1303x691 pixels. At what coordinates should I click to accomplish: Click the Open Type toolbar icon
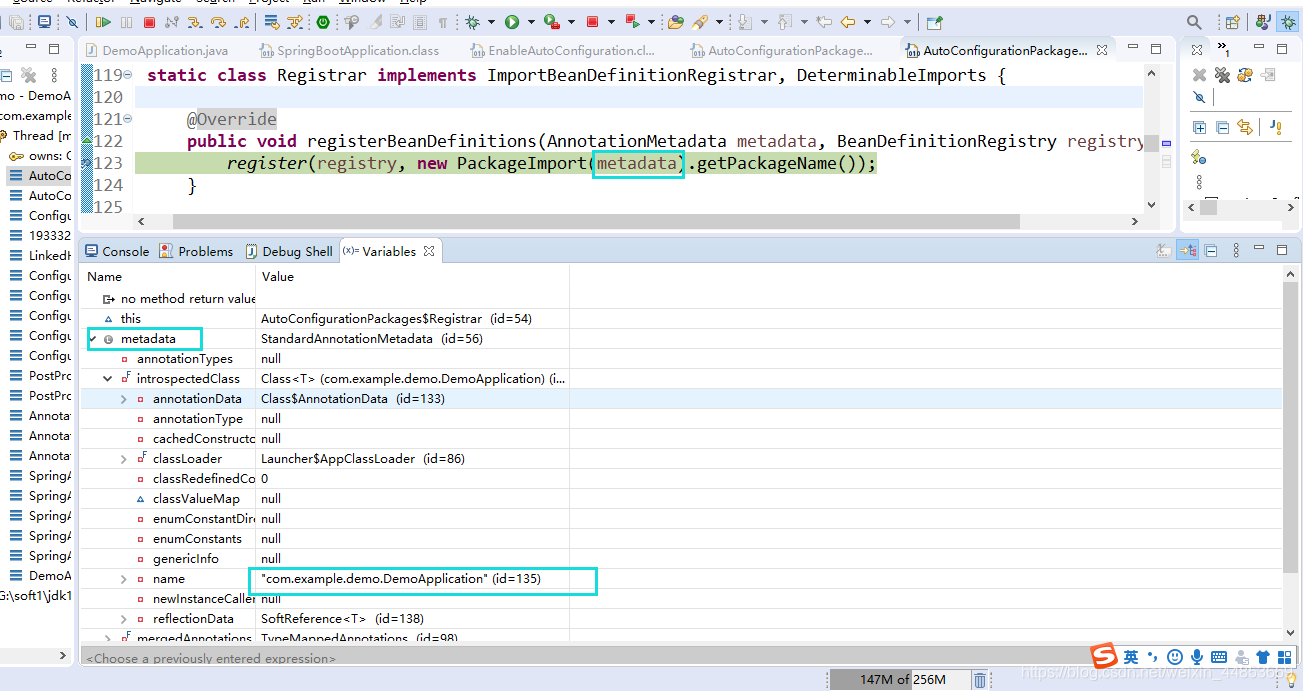coord(676,22)
